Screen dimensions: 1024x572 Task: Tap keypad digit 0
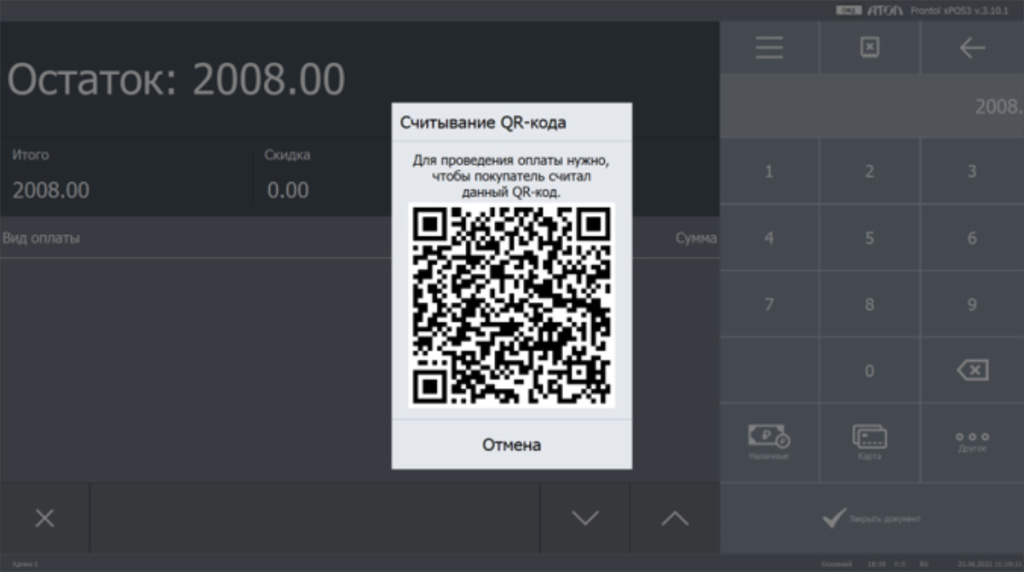pyautogui.click(x=869, y=371)
